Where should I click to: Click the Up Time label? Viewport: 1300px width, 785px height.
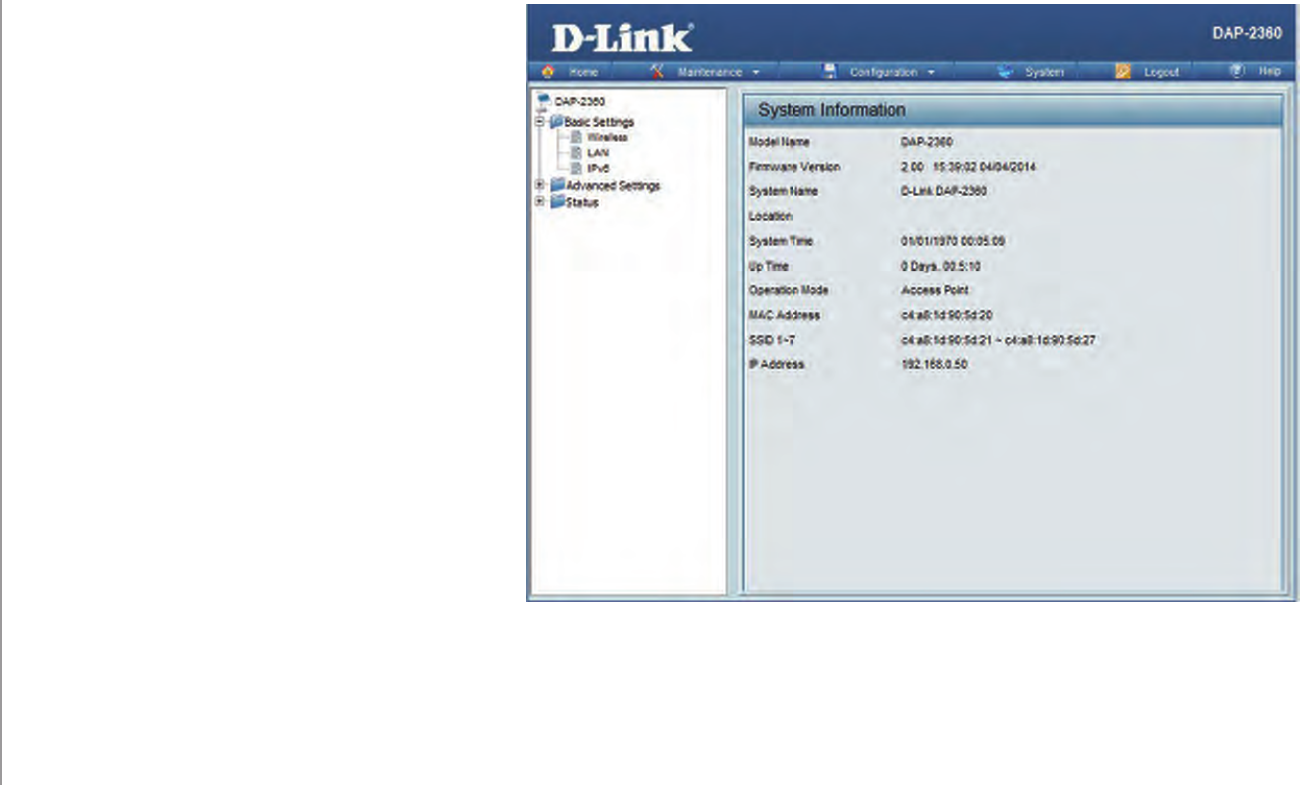coord(769,266)
